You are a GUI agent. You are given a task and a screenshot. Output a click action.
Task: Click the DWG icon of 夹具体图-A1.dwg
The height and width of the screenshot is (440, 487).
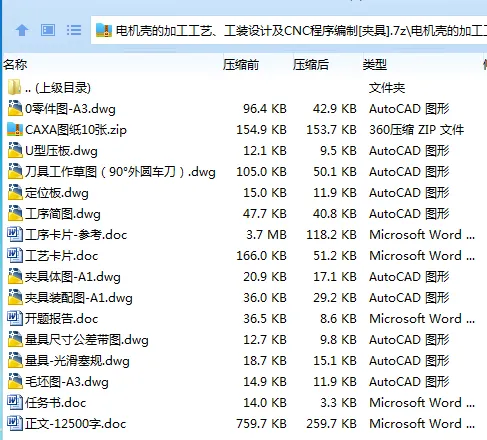(15, 276)
